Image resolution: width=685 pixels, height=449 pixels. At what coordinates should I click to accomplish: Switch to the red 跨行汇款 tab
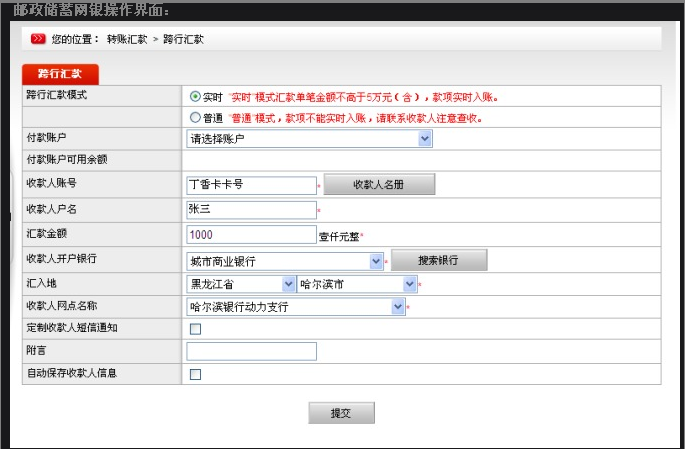60,74
